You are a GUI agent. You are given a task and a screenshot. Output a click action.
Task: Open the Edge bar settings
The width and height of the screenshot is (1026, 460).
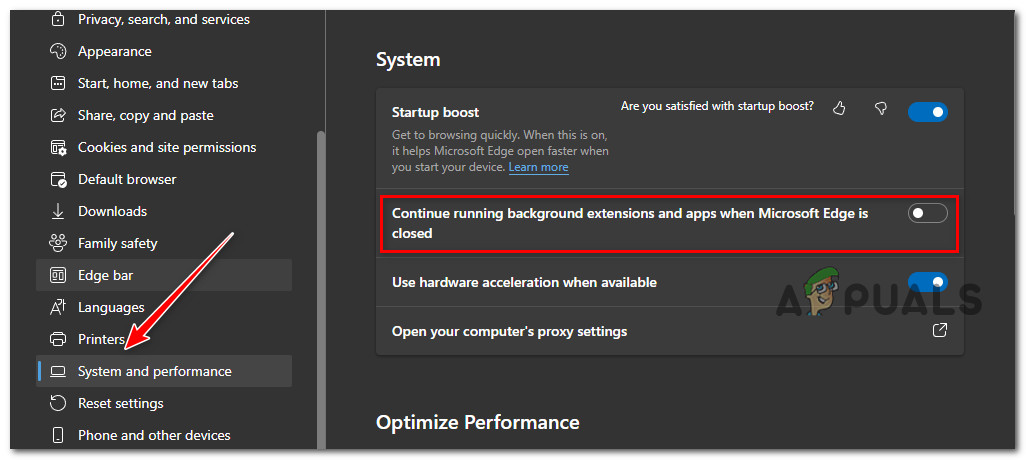pyautogui.click(x=105, y=275)
